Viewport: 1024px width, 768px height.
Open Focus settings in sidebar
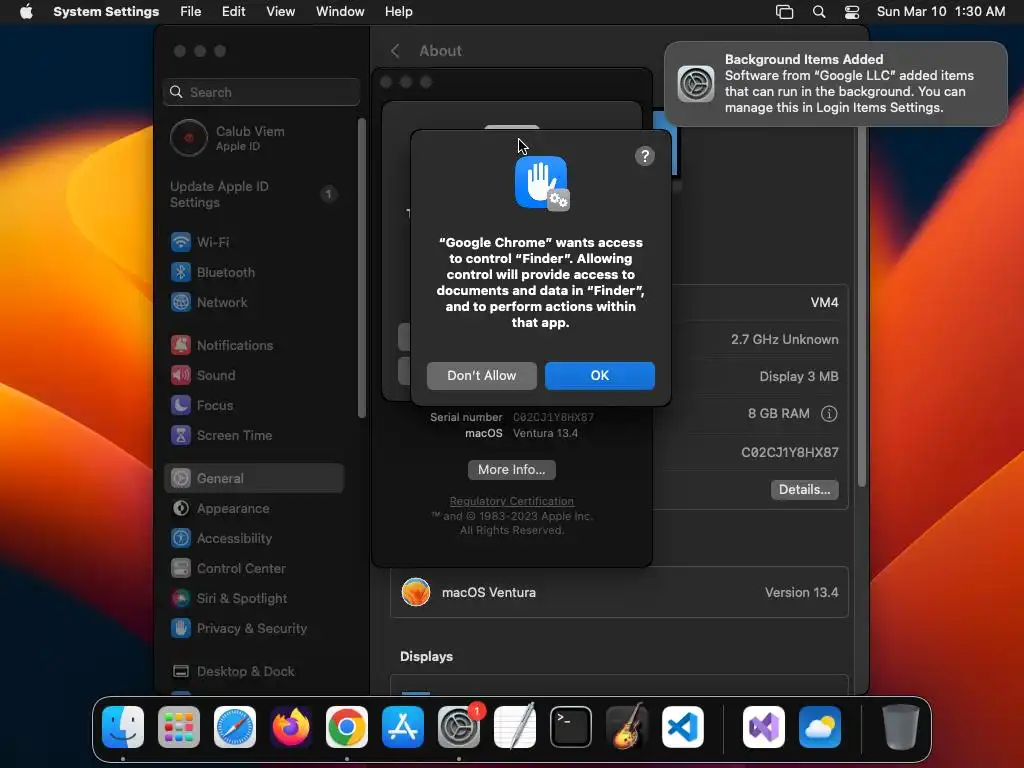pyautogui.click(x=255, y=405)
